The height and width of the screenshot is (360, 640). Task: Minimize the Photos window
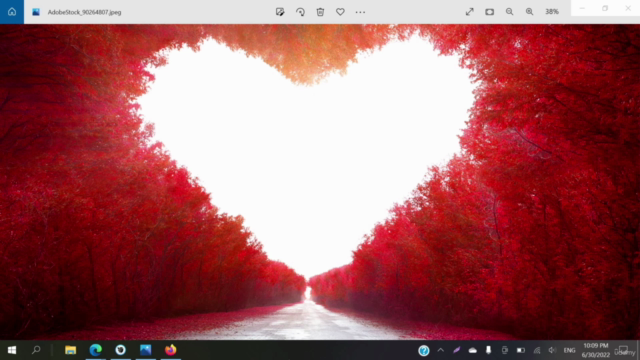click(x=582, y=8)
